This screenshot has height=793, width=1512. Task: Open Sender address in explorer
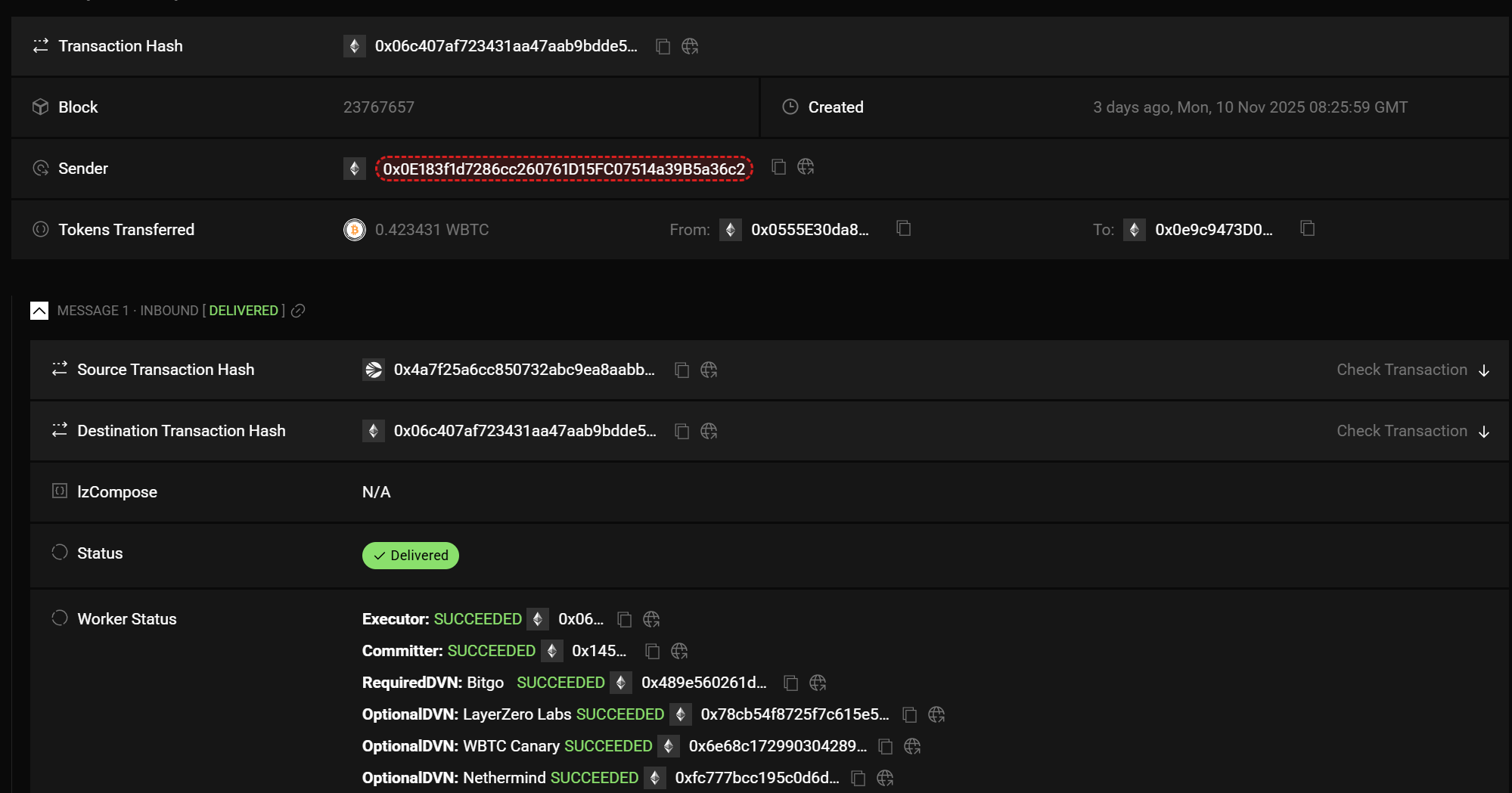806,167
